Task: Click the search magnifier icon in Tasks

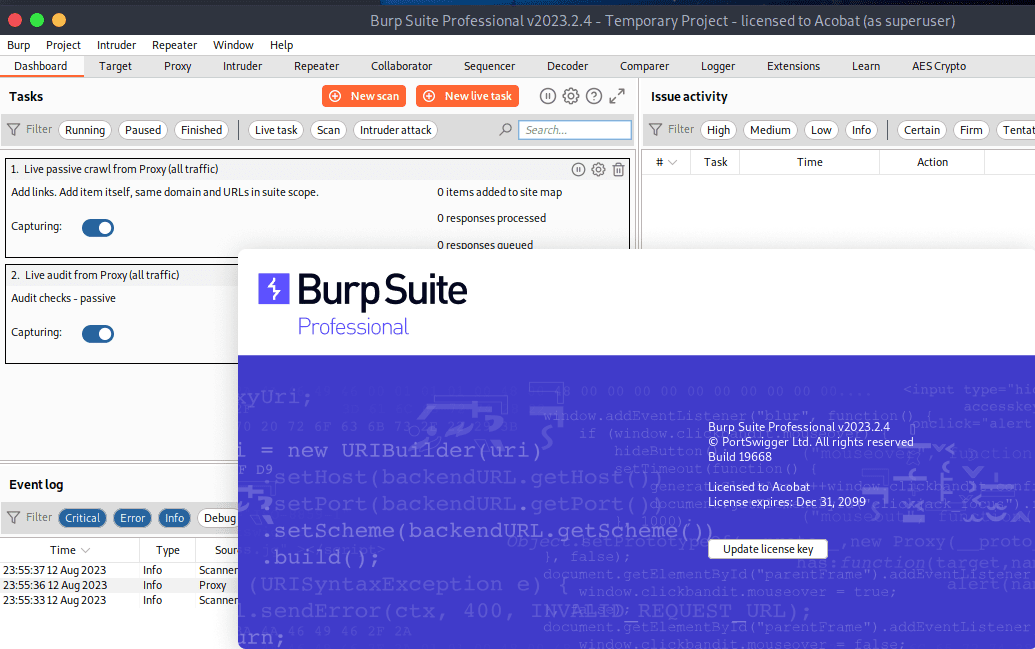Action: 506,130
